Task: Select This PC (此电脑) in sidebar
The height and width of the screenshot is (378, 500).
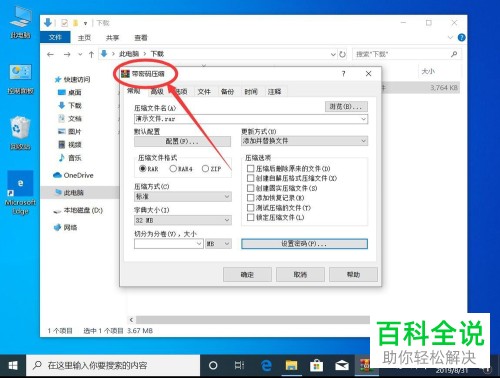Action: (x=70, y=192)
